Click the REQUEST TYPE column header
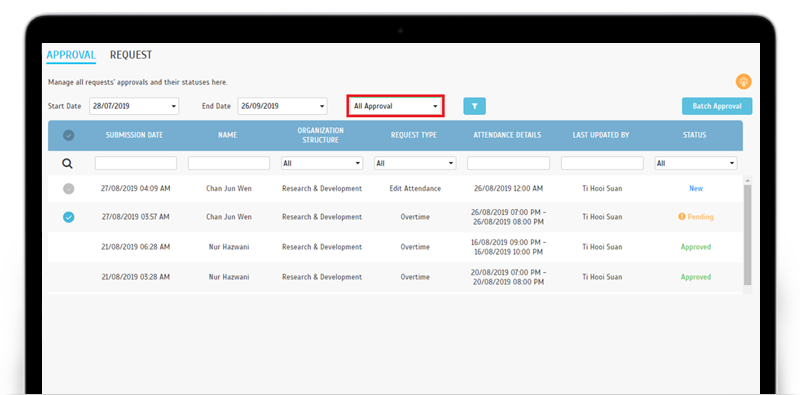Viewport: 800px width, 395px height. 414,135
